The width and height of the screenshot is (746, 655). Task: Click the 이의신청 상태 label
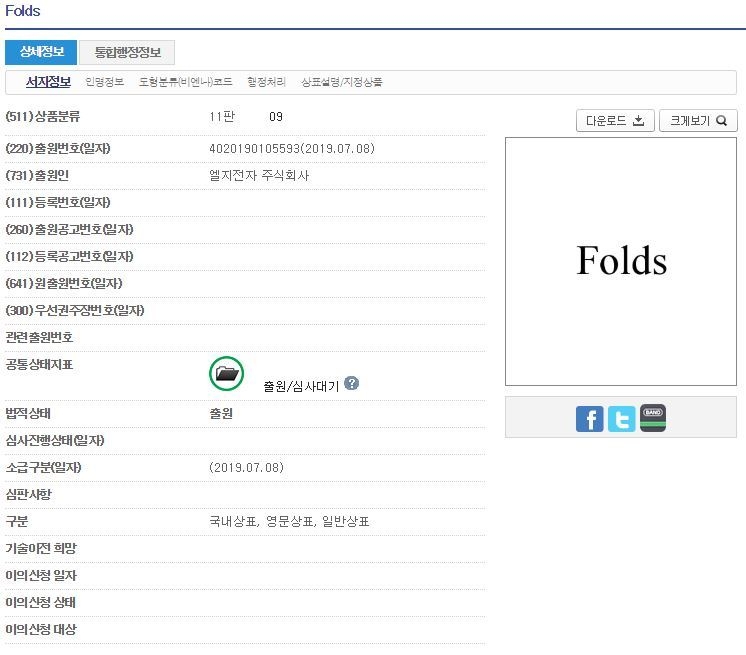tap(40, 602)
